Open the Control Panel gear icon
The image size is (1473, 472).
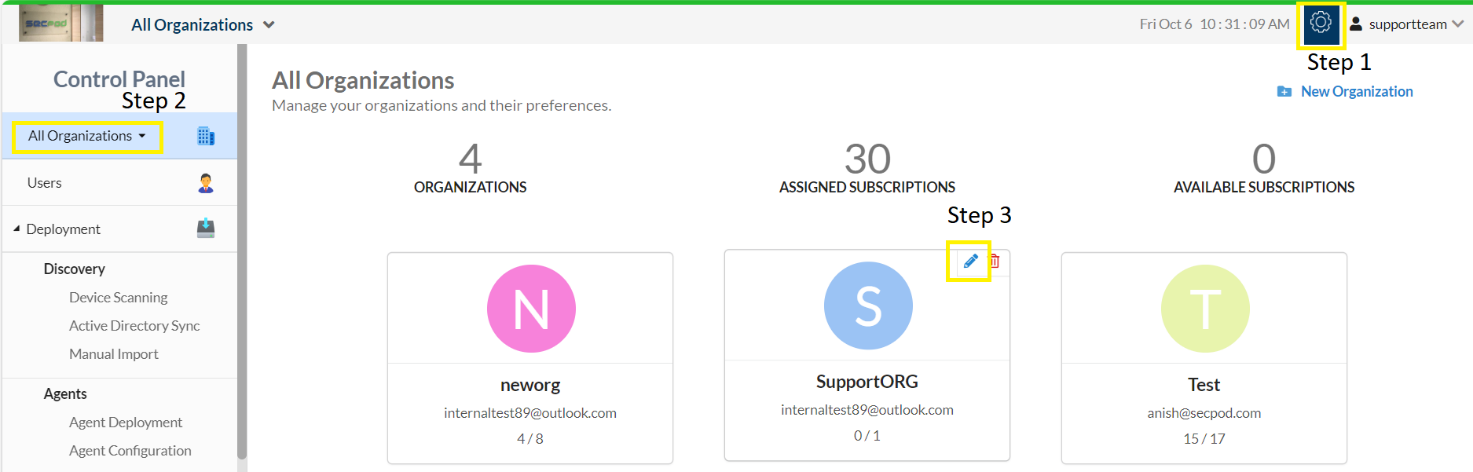pos(1320,23)
